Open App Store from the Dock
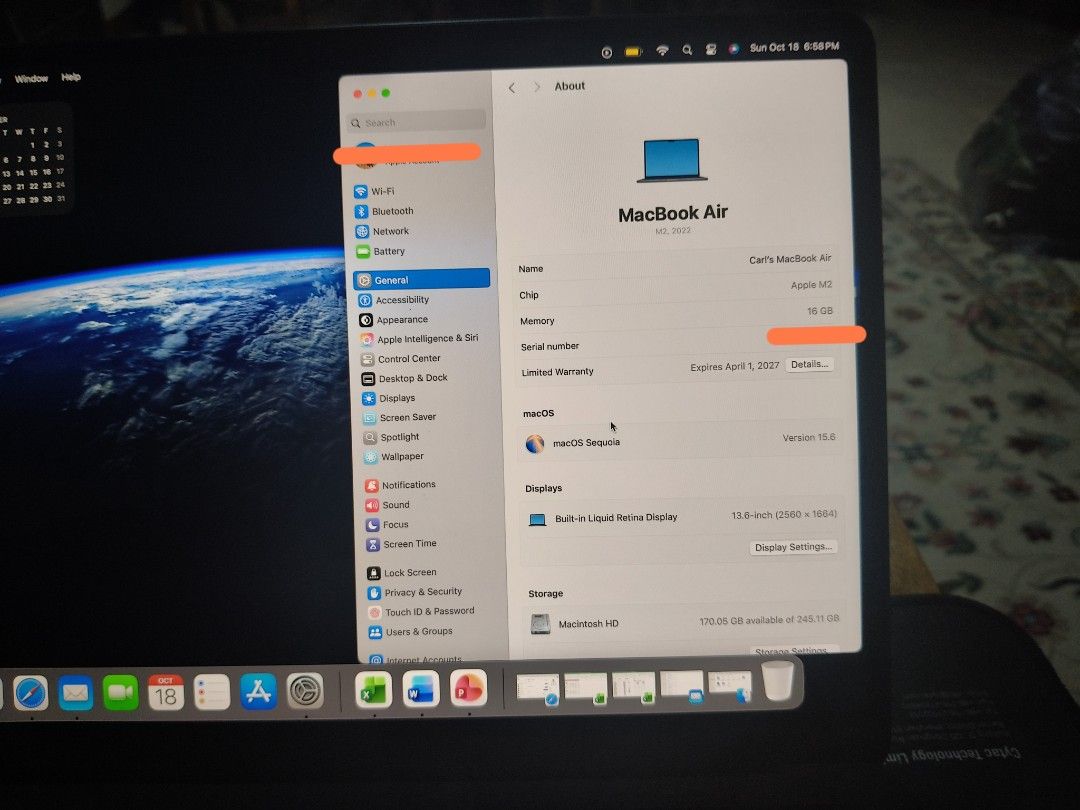Screen dimensions: 1080x810 pyautogui.click(x=258, y=692)
